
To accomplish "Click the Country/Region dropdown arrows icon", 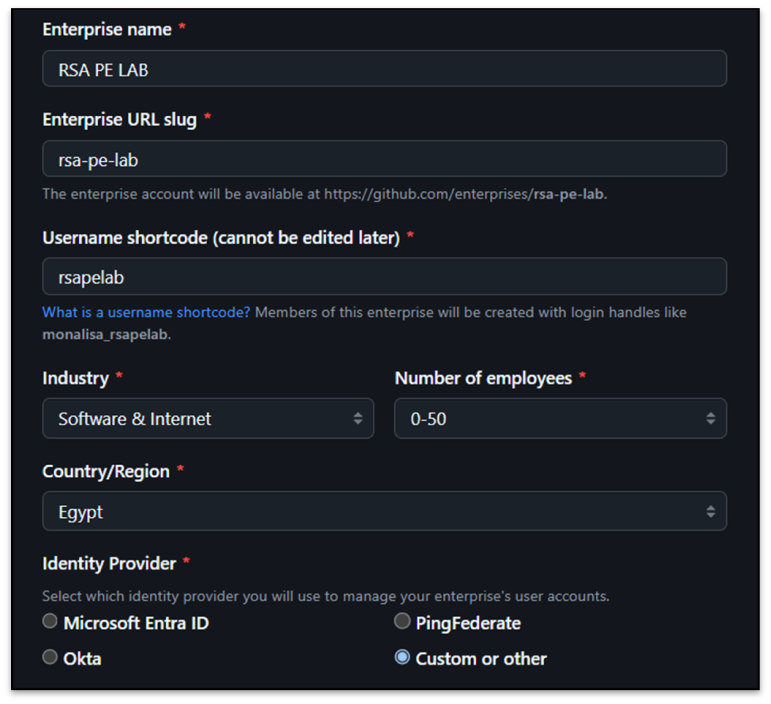I will (710, 511).
